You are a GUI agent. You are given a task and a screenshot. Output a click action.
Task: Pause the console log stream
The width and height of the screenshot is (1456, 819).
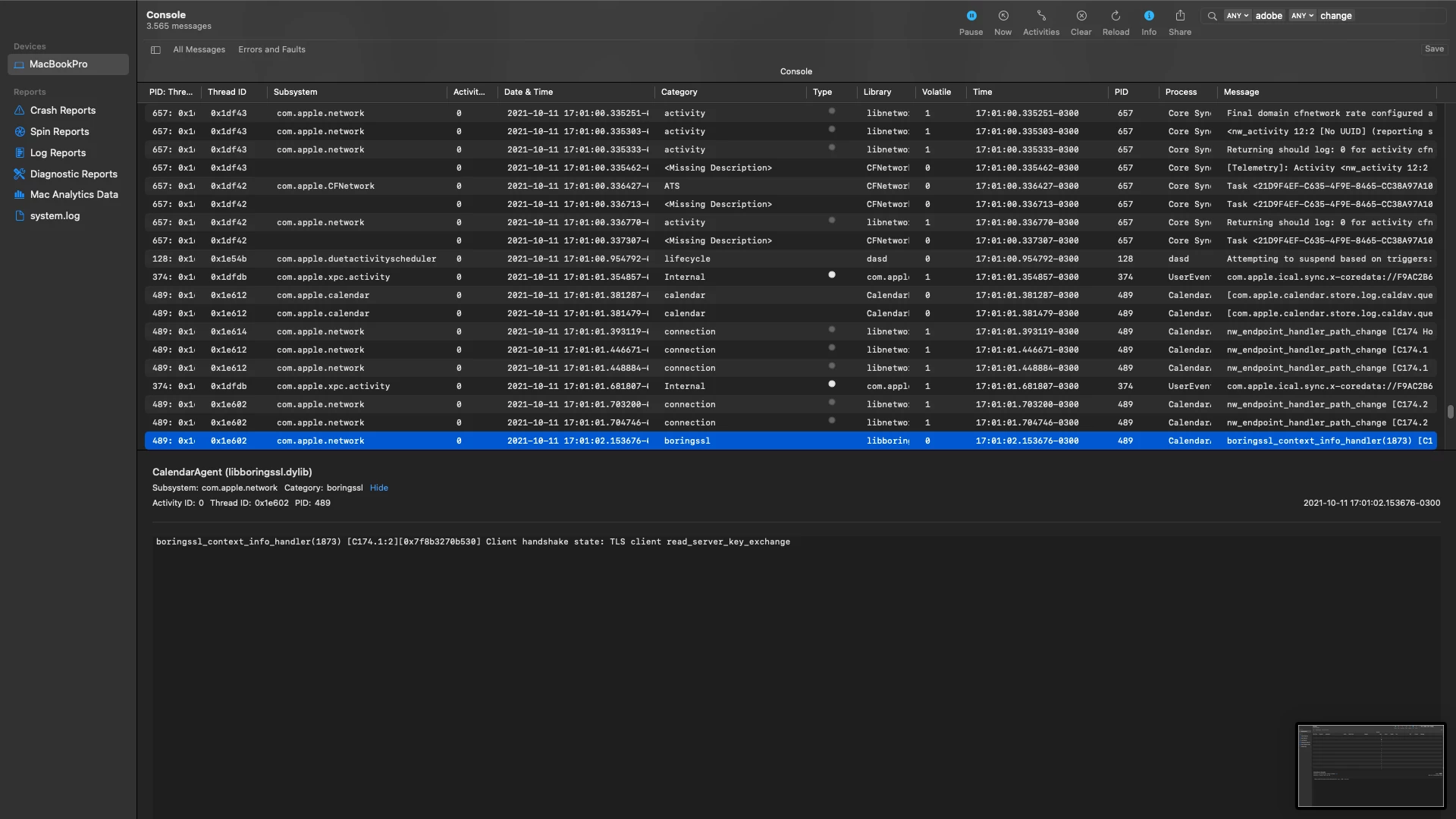point(971,16)
